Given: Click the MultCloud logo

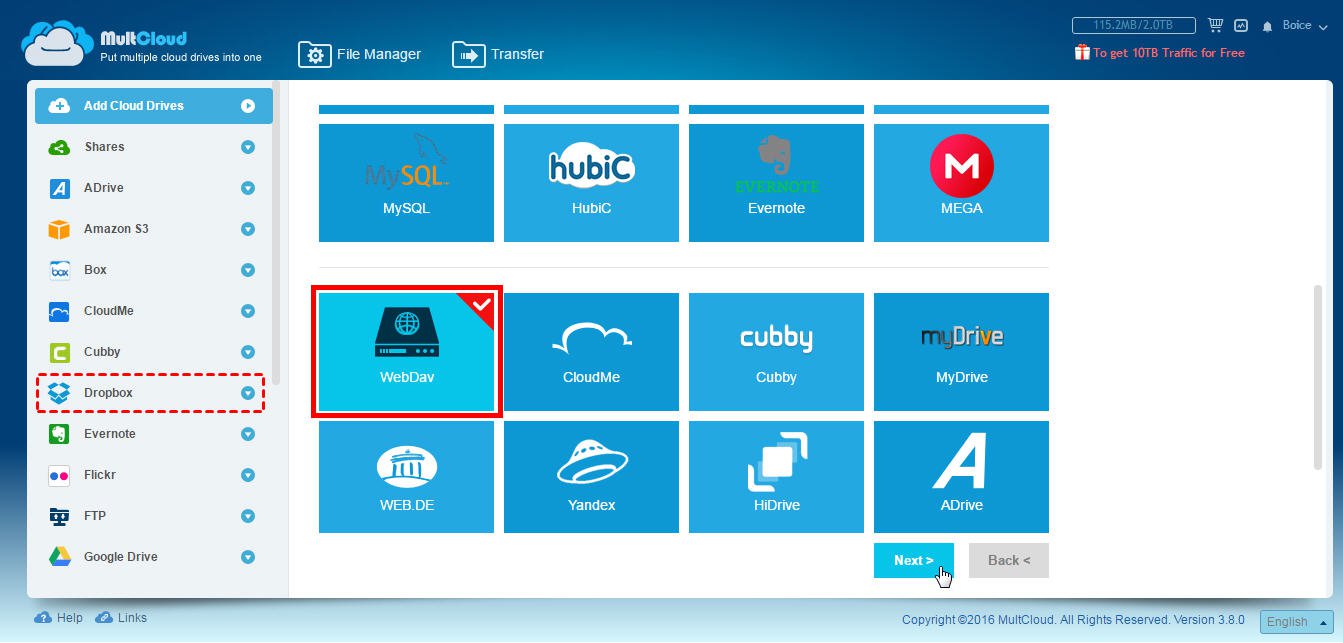Looking at the screenshot, I should click(141, 44).
